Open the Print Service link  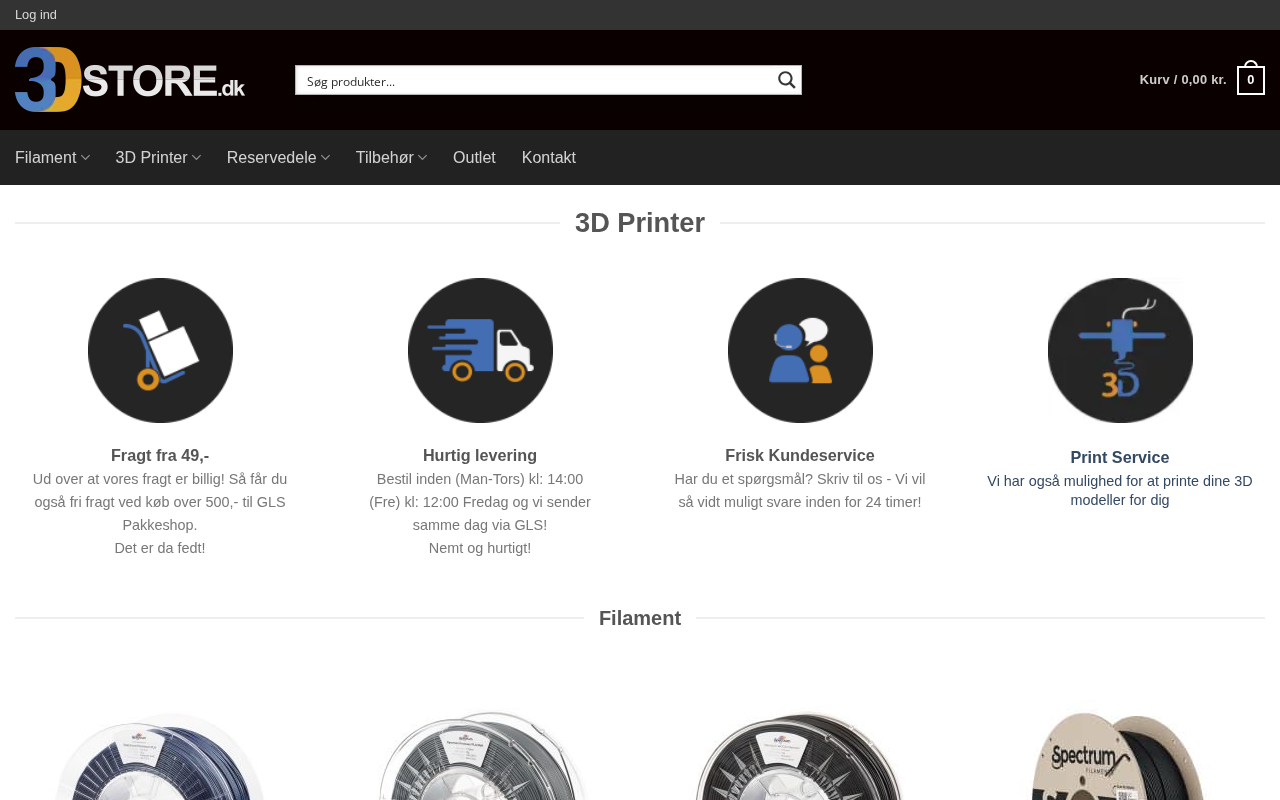[x=1119, y=458]
